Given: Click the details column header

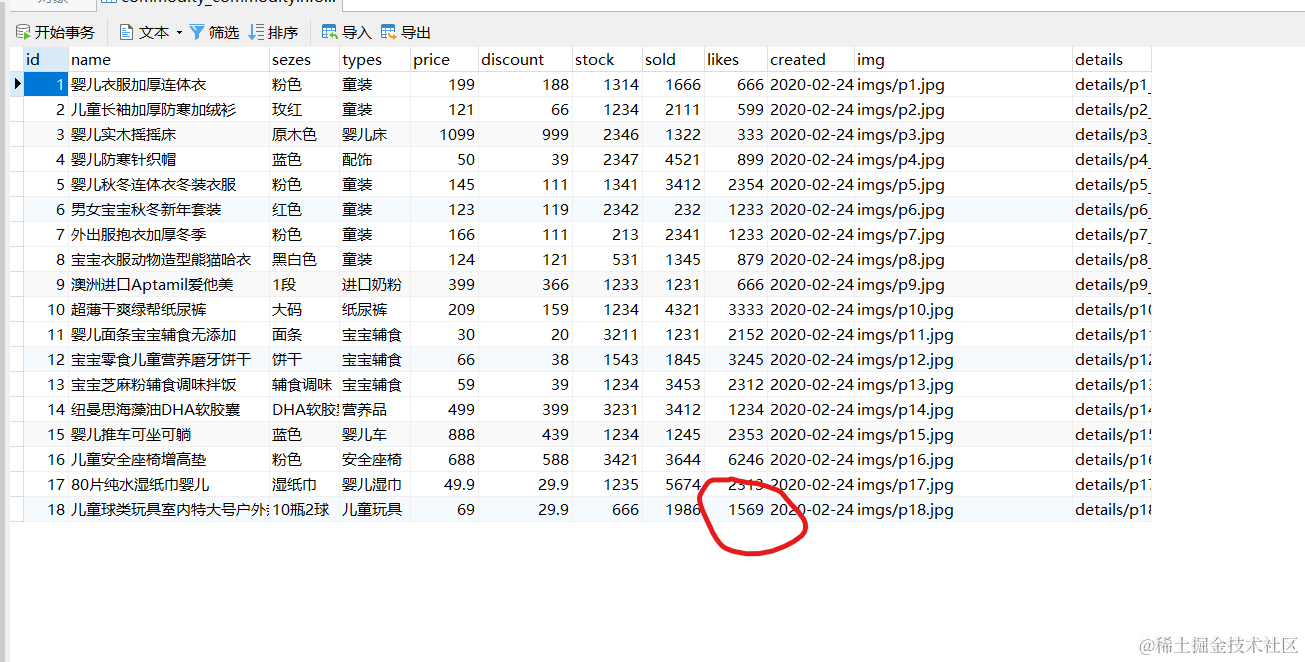Looking at the screenshot, I should [x=1112, y=59].
